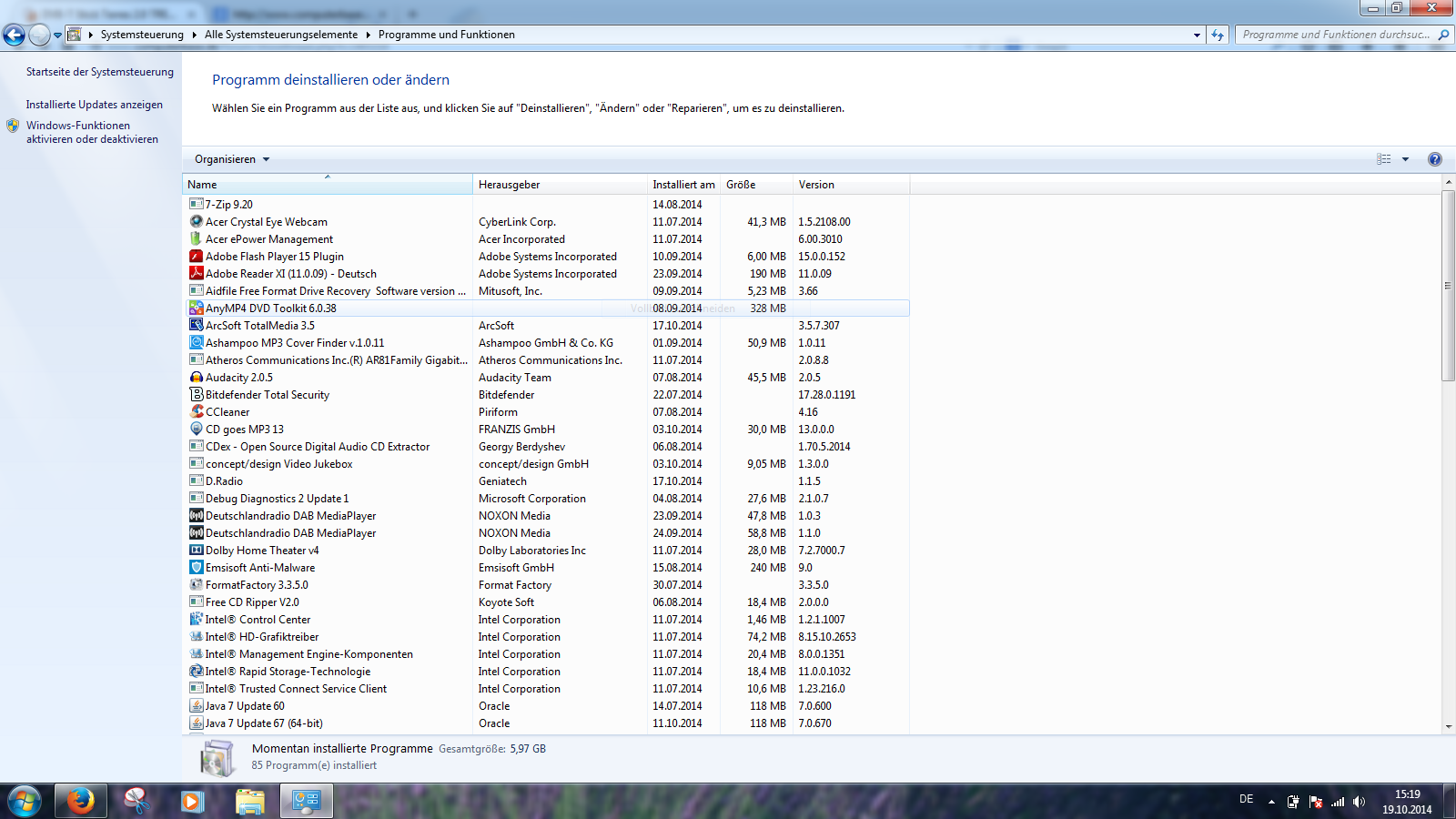Select Java 7 Update 67 (64-bit) entry
The width and height of the screenshot is (1456, 819).
546,723
